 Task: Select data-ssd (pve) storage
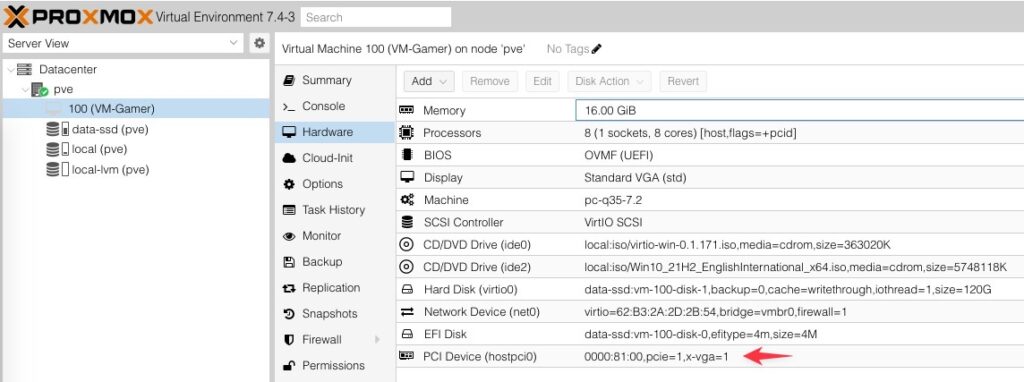110,129
